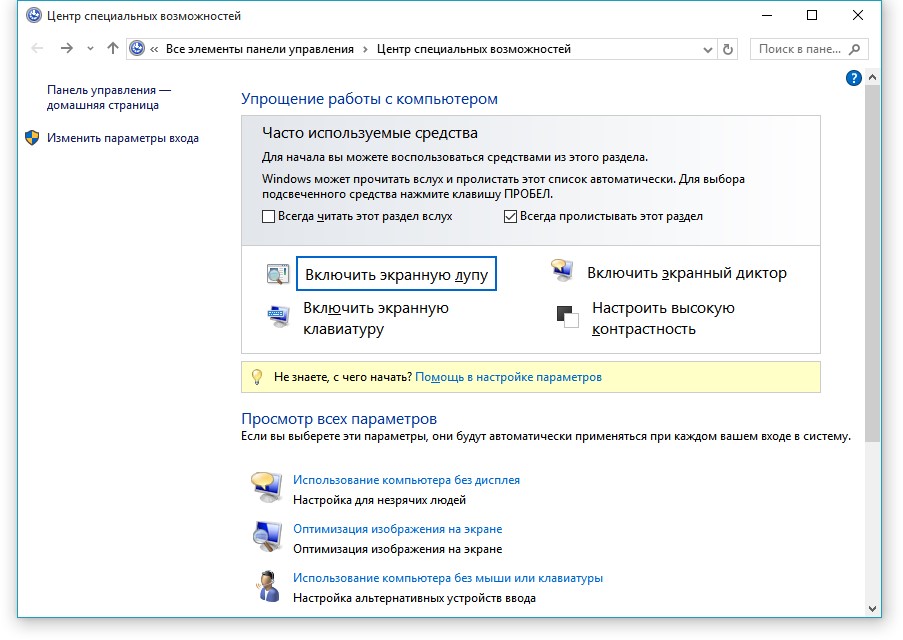Click the icon for use without mouse or keyboard
The height and width of the screenshot is (640, 903).
(x=267, y=586)
